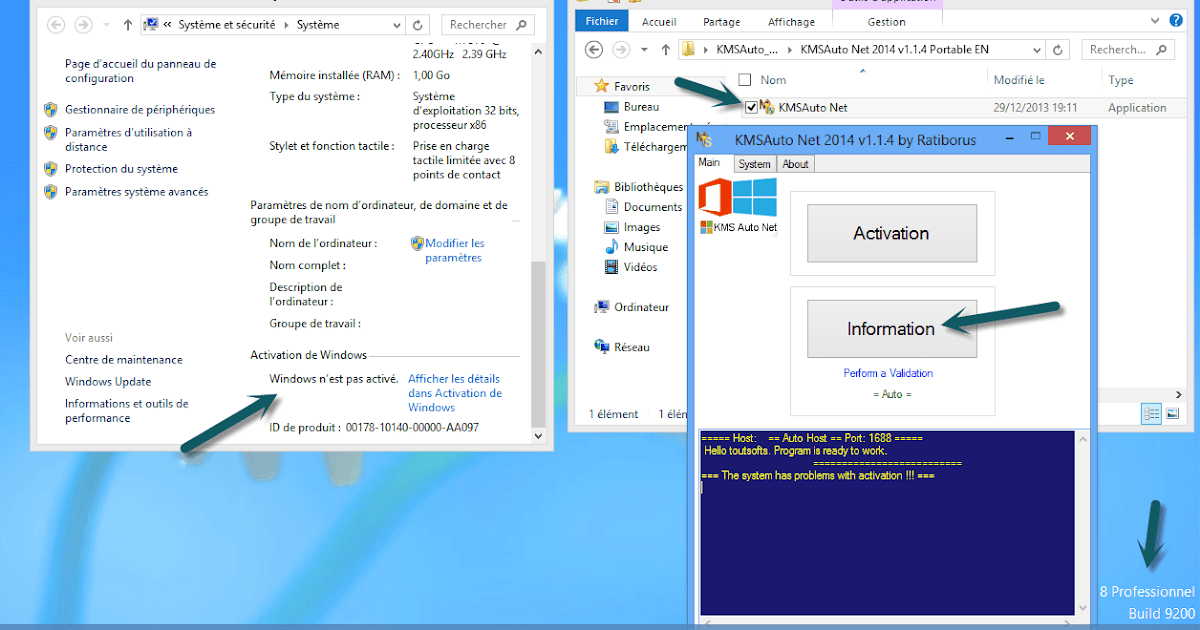The image size is (1200, 630).
Task: Click scroll-down arrow in Système window
Action: pos(538,436)
